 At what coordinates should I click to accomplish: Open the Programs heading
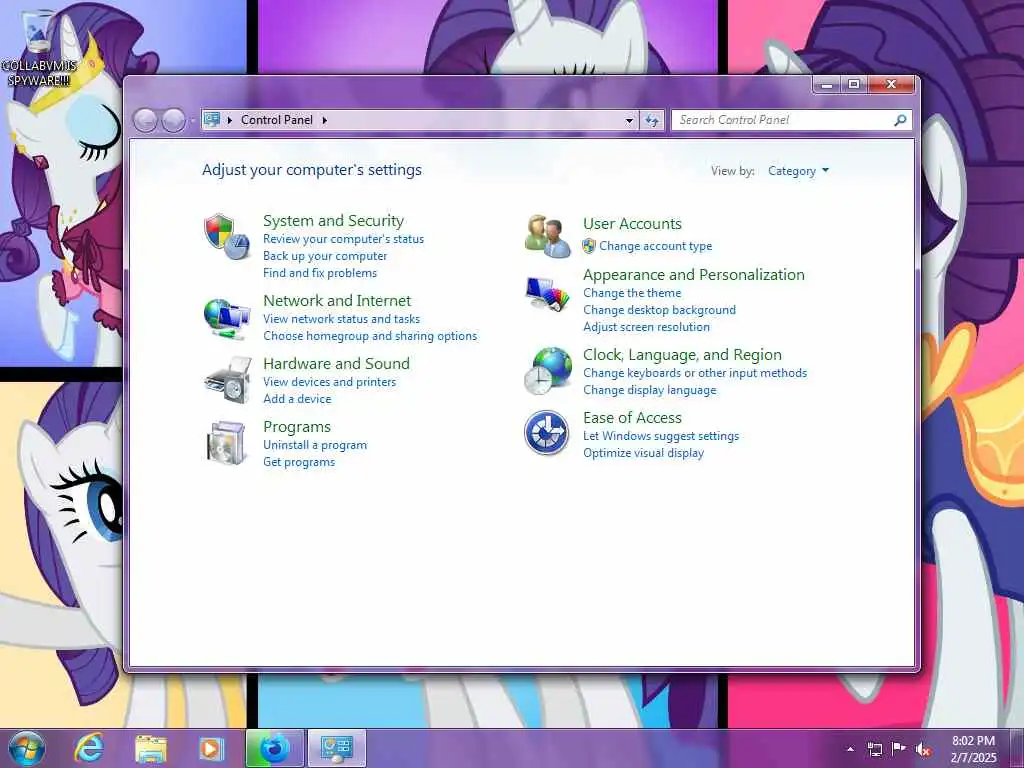(297, 426)
